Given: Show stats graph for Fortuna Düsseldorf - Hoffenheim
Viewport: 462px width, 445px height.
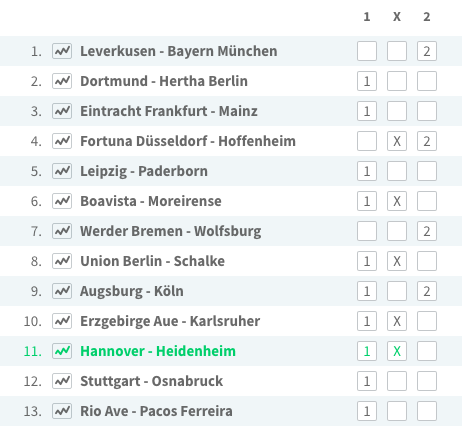Looking at the screenshot, I should tap(62, 141).
